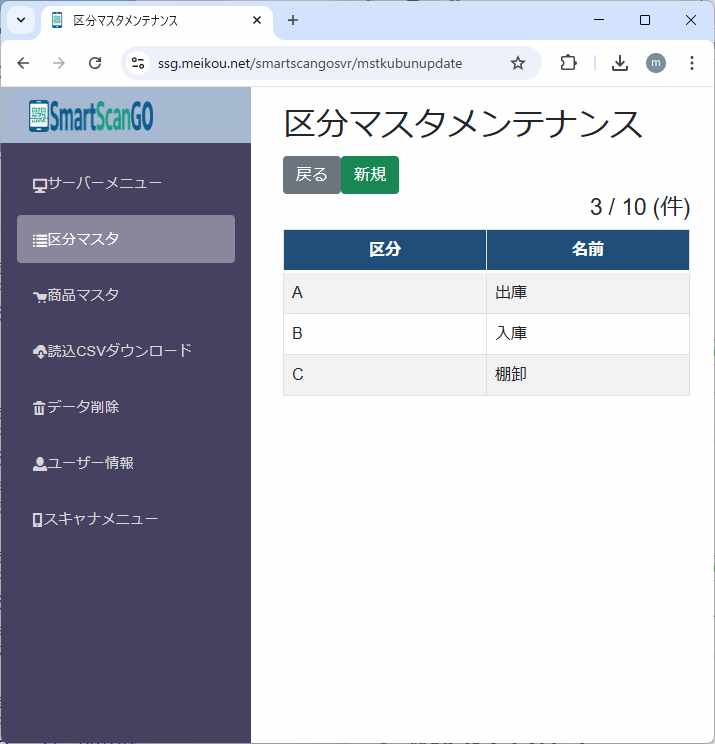This screenshot has width=715, height=744.
Task: Select the 棚卸 cell
Action: 588,375
